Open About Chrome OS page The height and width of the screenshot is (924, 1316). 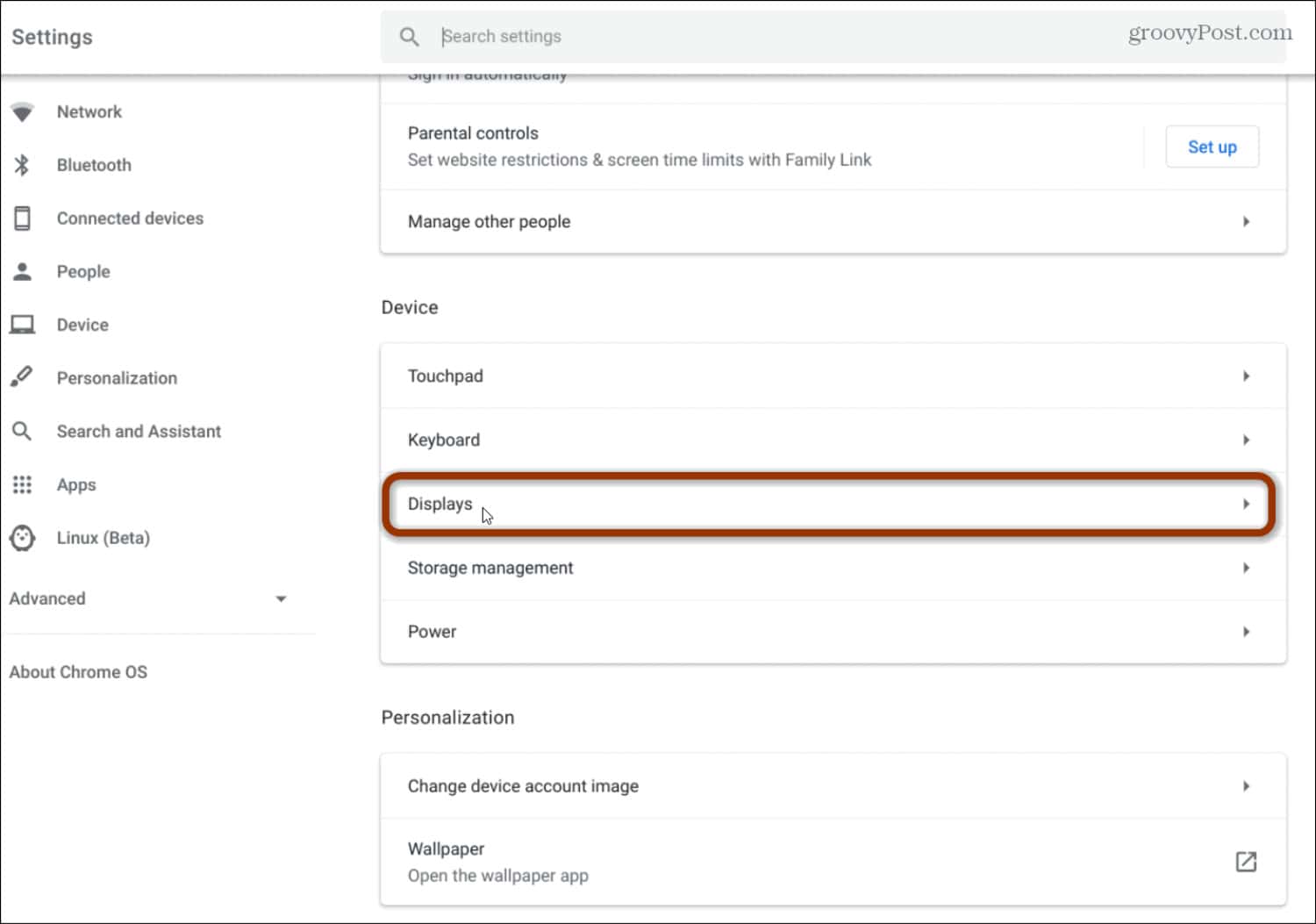pos(78,672)
